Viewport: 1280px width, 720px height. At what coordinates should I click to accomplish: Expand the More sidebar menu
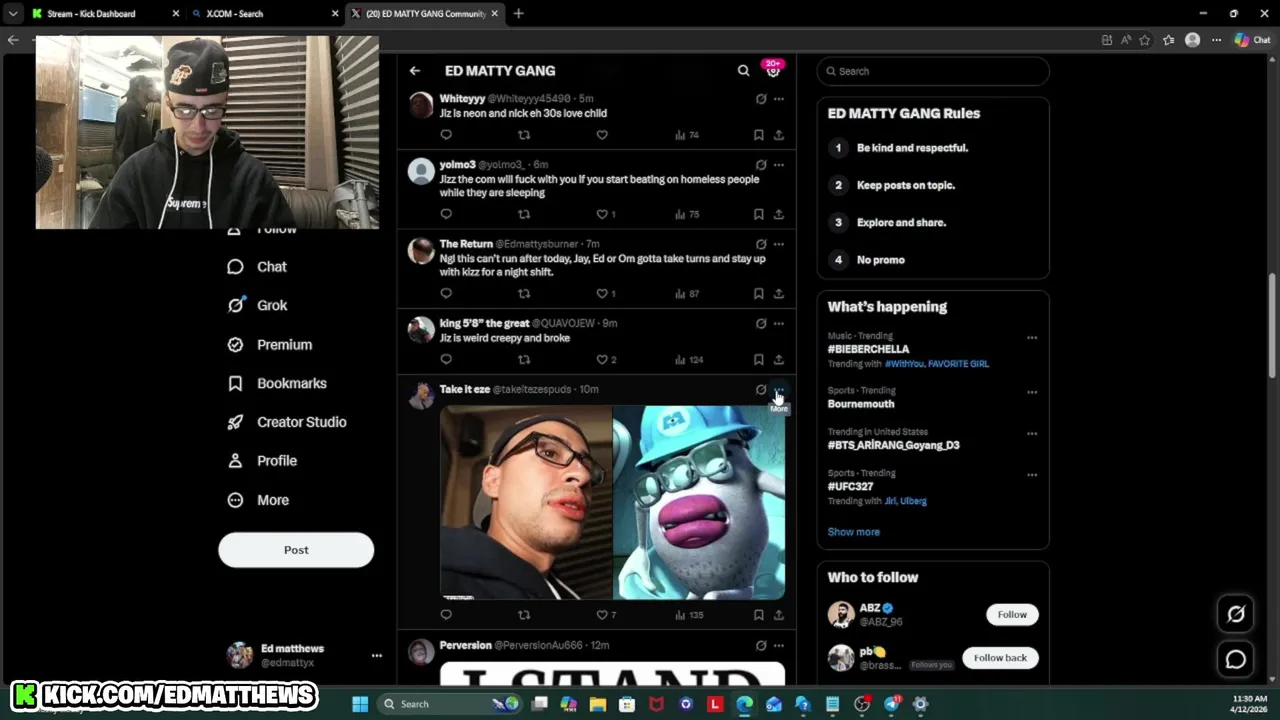[x=258, y=500]
